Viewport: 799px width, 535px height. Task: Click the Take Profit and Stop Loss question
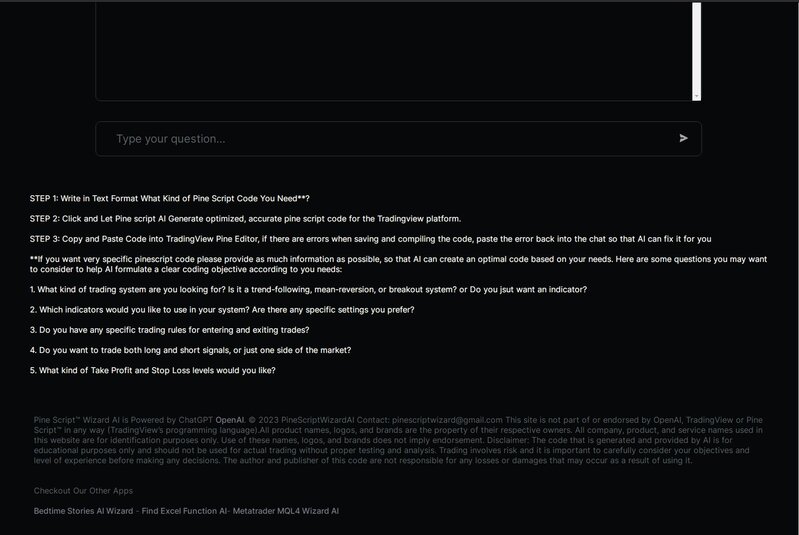click(x=152, y=371)
